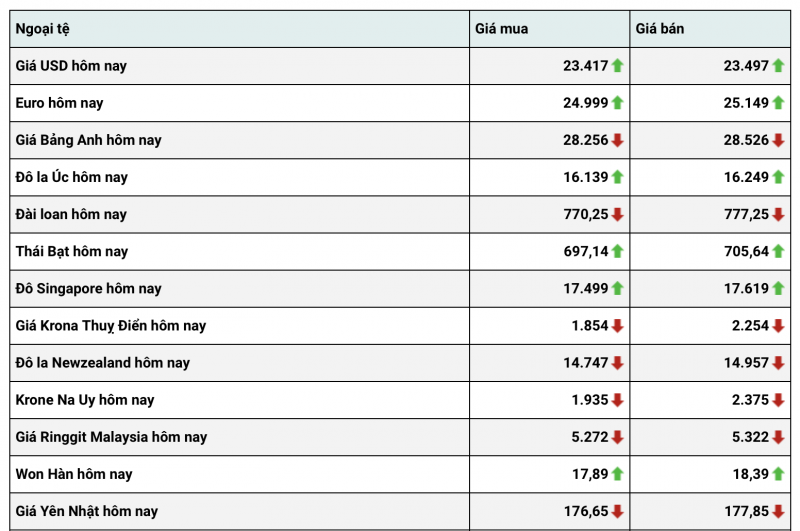Viewport: 800px width, 531px height.
Task: Click green up arrow beside Đô la Úc buy price 16.139
Action: (x=617, y=177)
